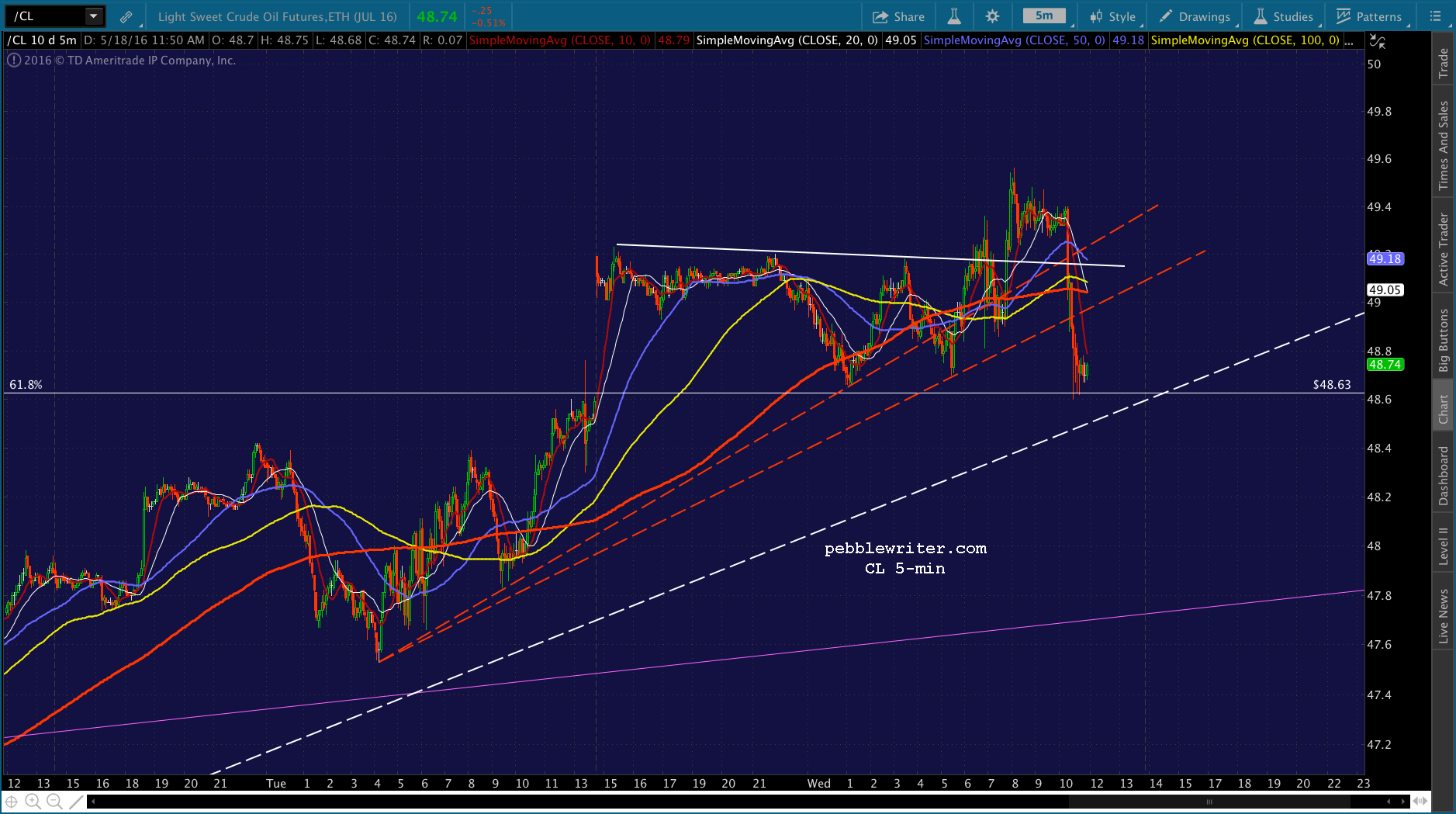Click the $48.63 level price label
The height and width of the screenshot is (814, 1456).
click(x=1332, y=385)
